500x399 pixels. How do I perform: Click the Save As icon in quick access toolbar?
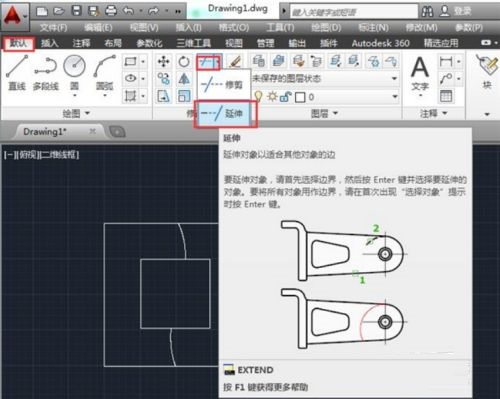(x=94, y=11)
